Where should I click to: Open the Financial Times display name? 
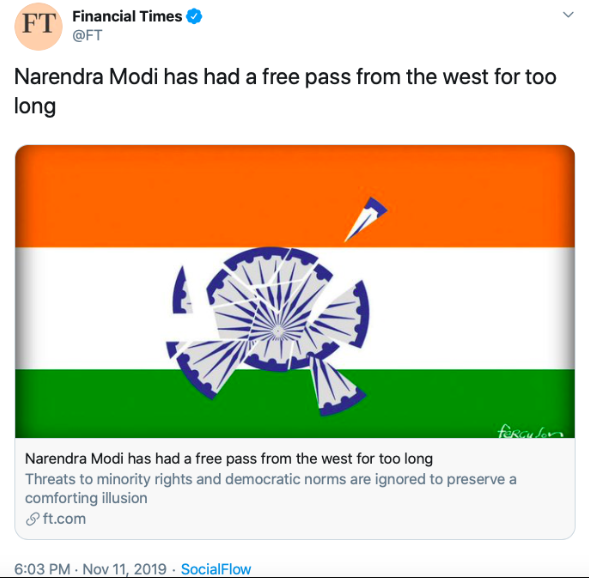[127, 17]
